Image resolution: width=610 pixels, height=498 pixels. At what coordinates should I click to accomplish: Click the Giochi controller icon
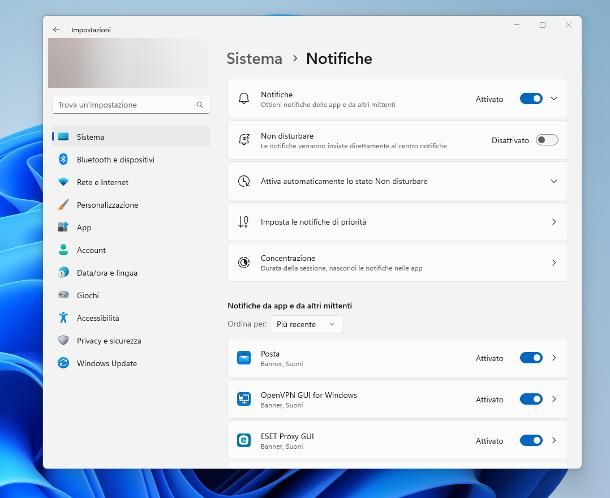(x=63, y=295)
